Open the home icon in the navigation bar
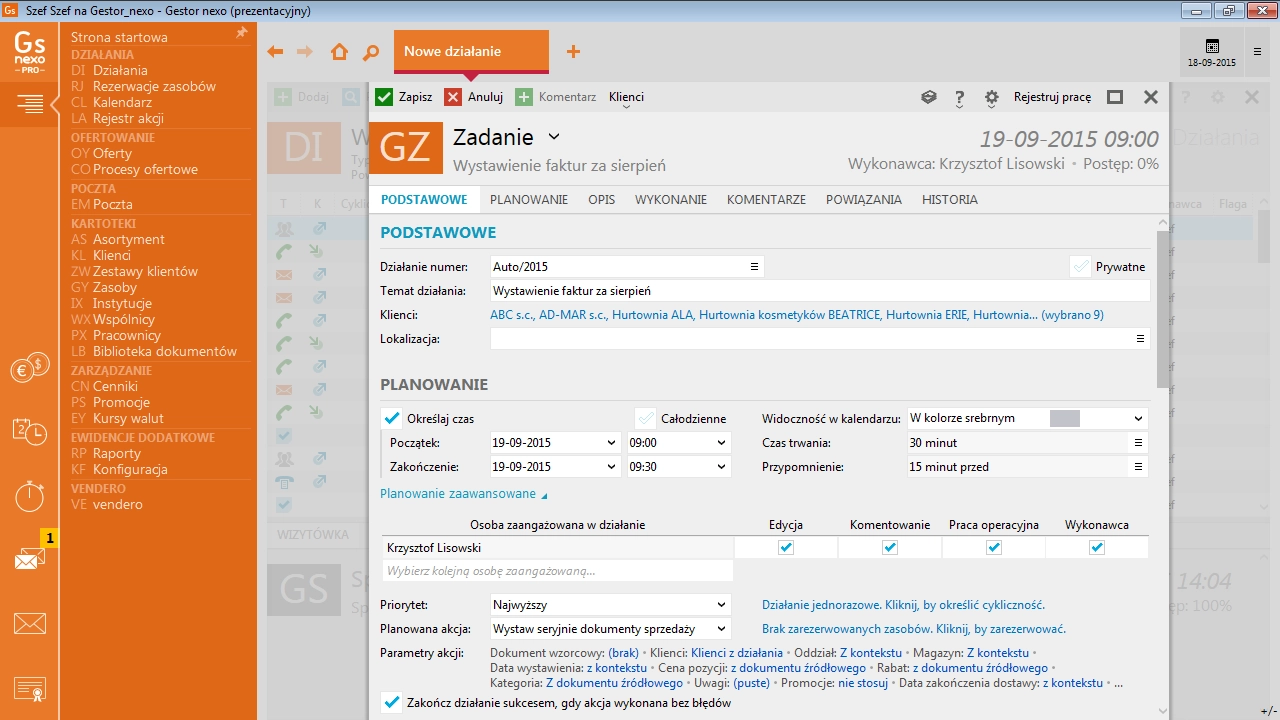 337,51
